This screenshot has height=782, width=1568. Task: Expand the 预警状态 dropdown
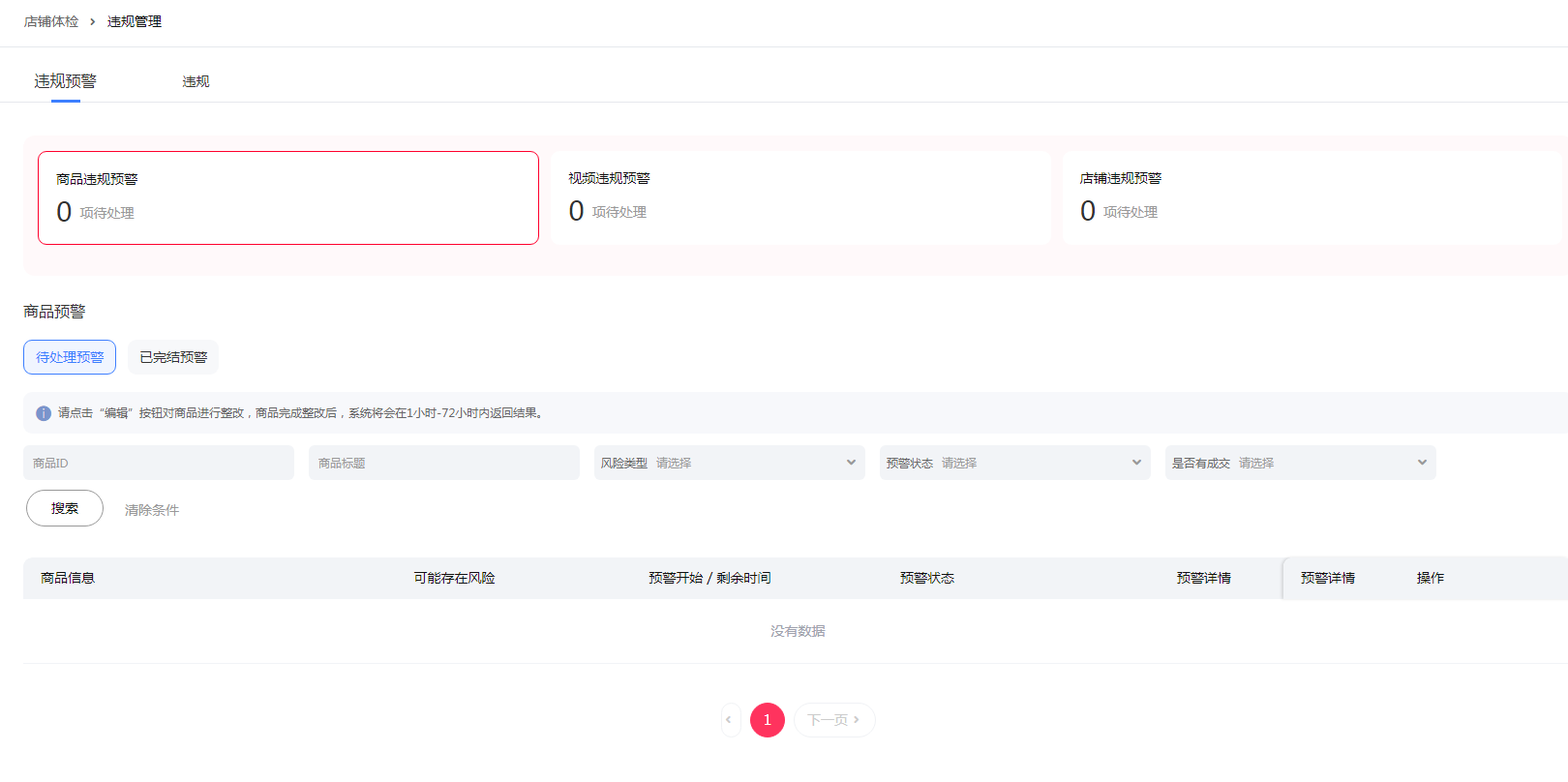1014,463
